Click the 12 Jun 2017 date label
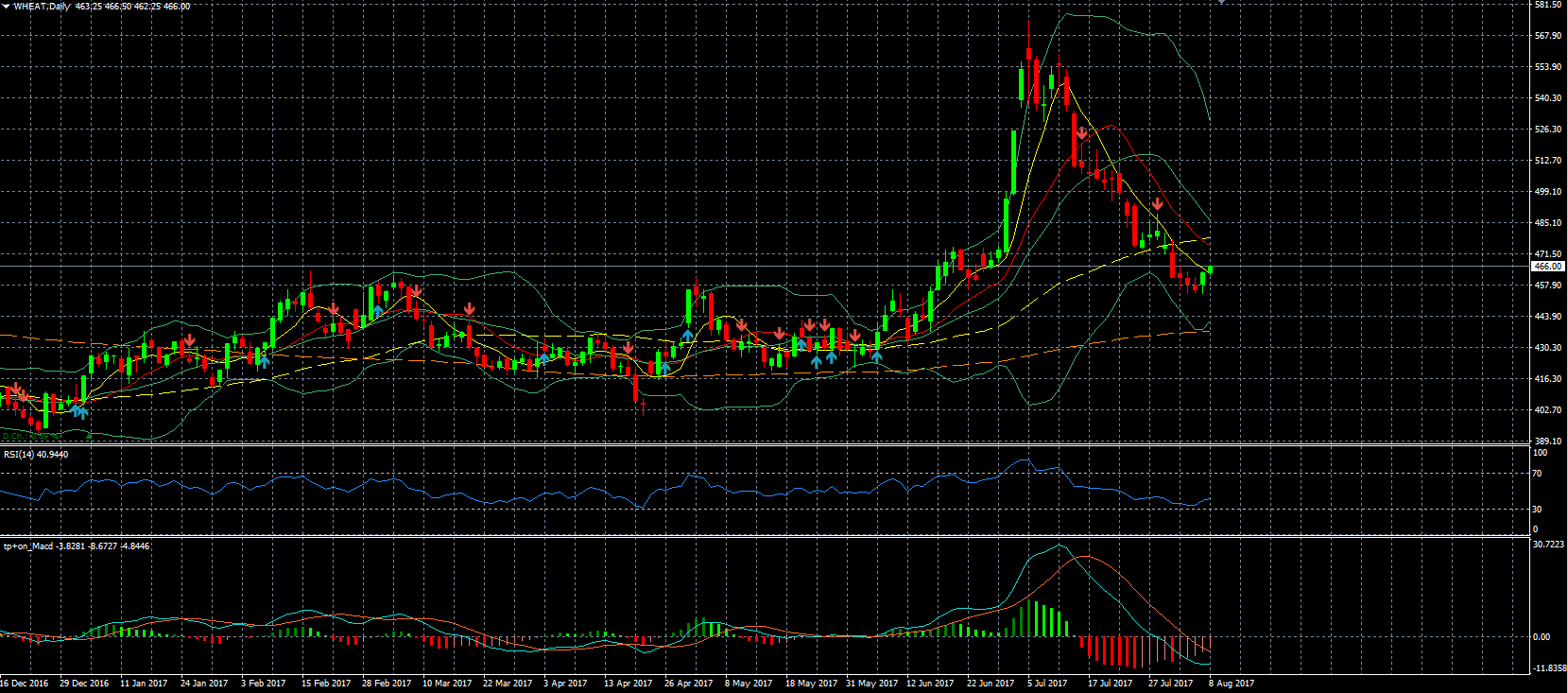The image size is (1568, 693). (x=931, y=684)
